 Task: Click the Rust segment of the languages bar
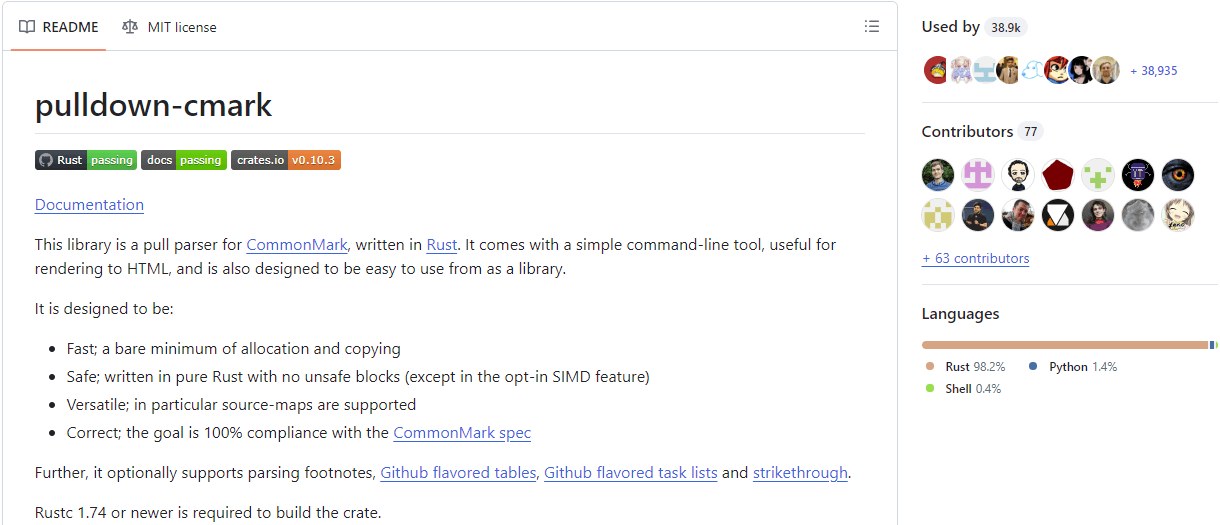[1065, 345]
